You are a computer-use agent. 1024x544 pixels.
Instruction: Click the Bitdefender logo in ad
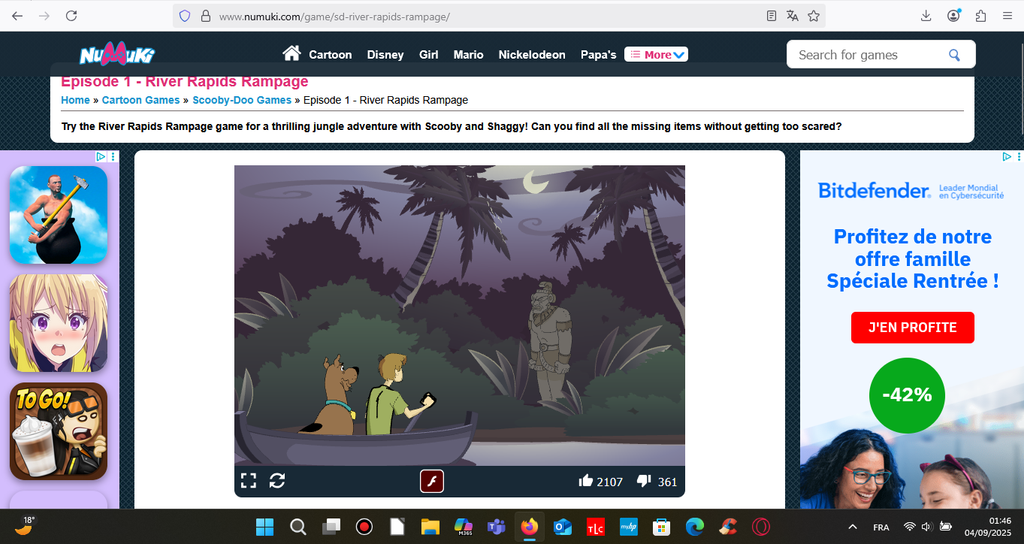(874, 191)
